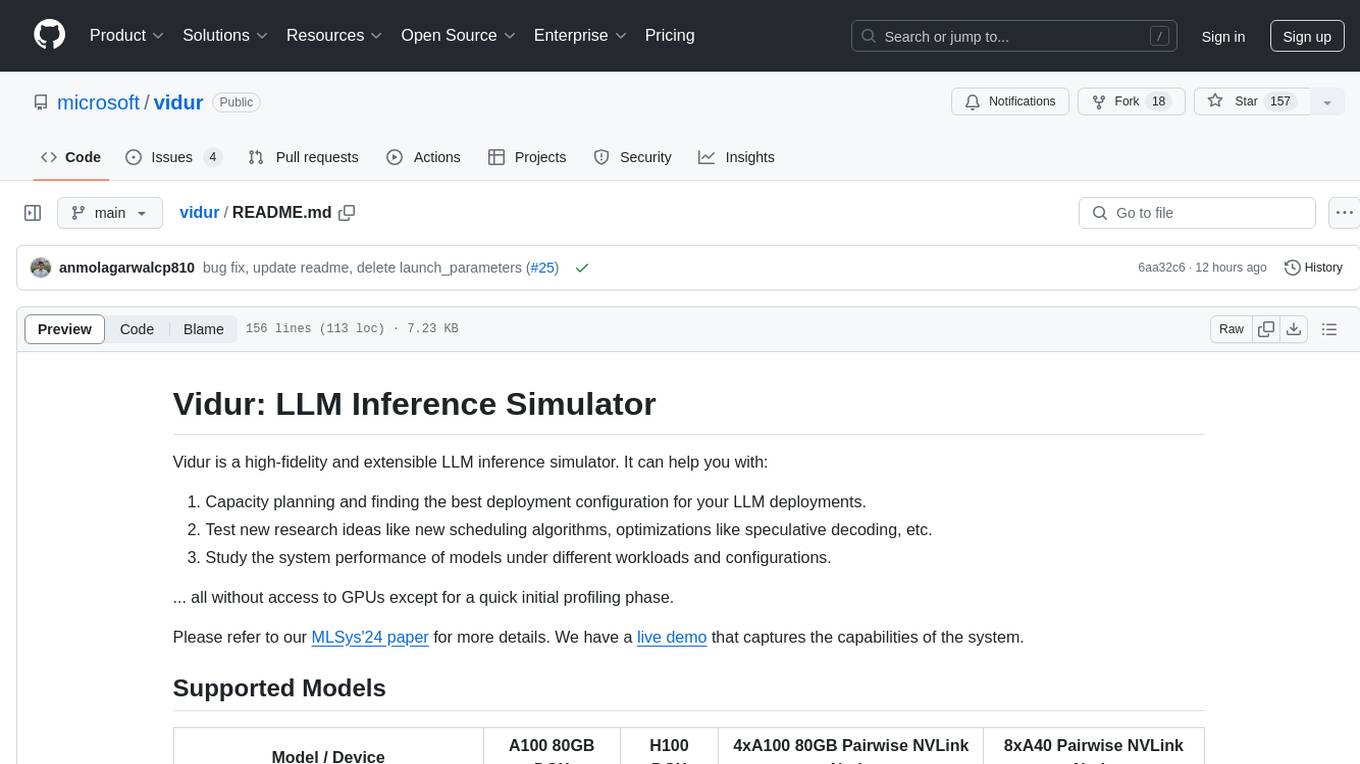The height and width of the screenshot is (764, 1360).
Task: Go to vidur root in breadcrumb
Action: (x=199, y=212)
